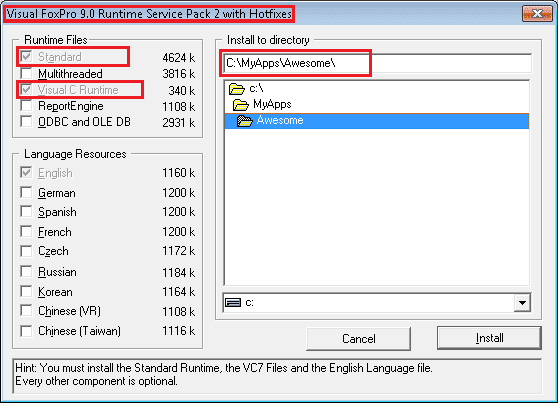Click the Cancel button
The width and height of the screenshot is (558, 403).
click(358, 339)
